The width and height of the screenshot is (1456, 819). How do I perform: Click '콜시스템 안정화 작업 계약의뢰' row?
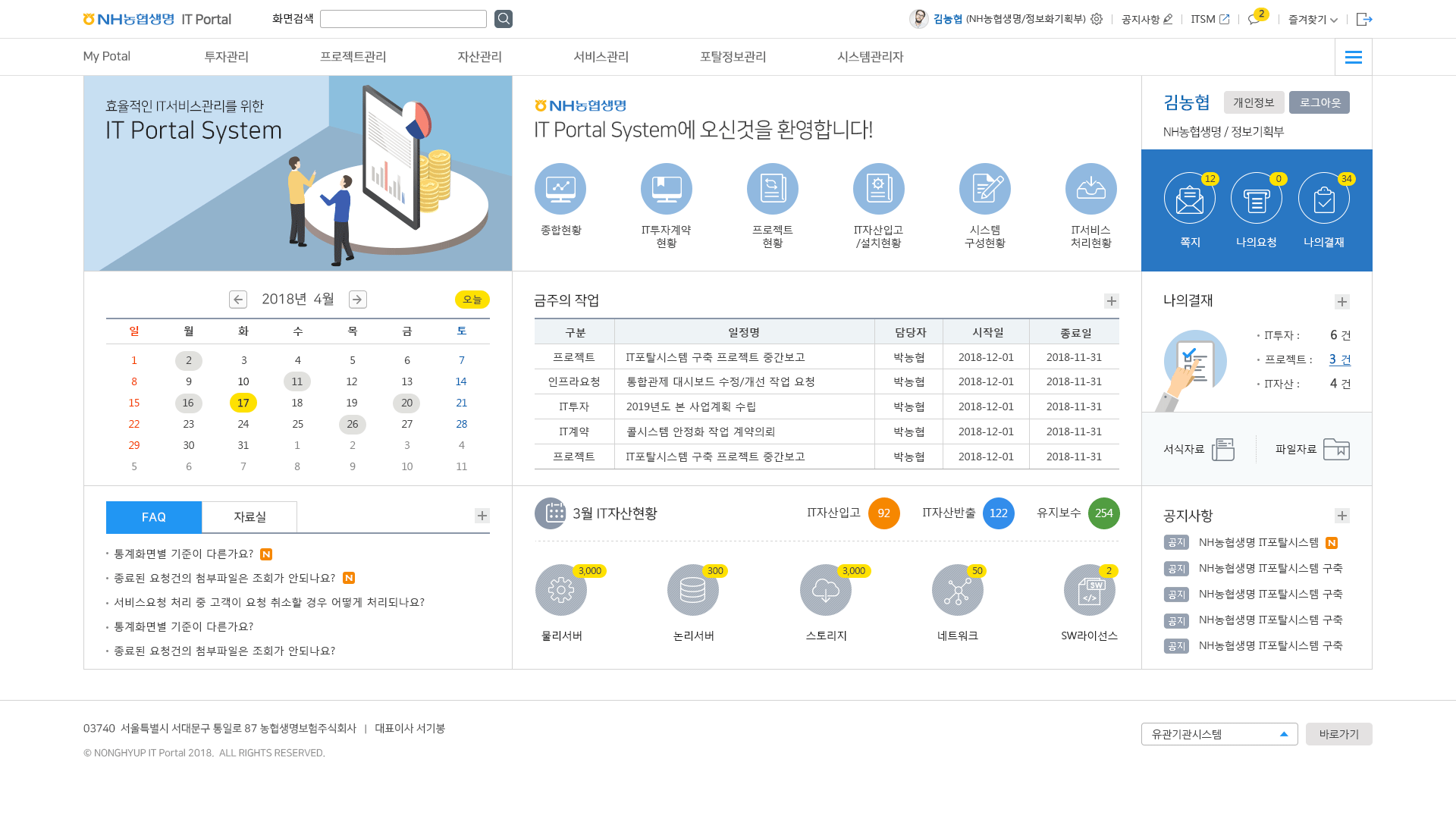click(x=827, y=431)
